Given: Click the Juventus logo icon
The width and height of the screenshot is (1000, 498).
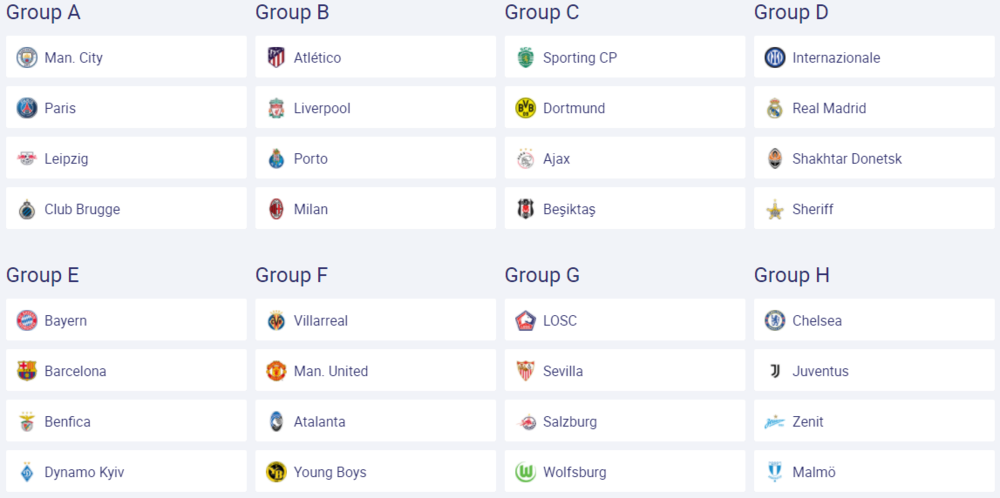Looking at the screenshot, I should [775, 371].
